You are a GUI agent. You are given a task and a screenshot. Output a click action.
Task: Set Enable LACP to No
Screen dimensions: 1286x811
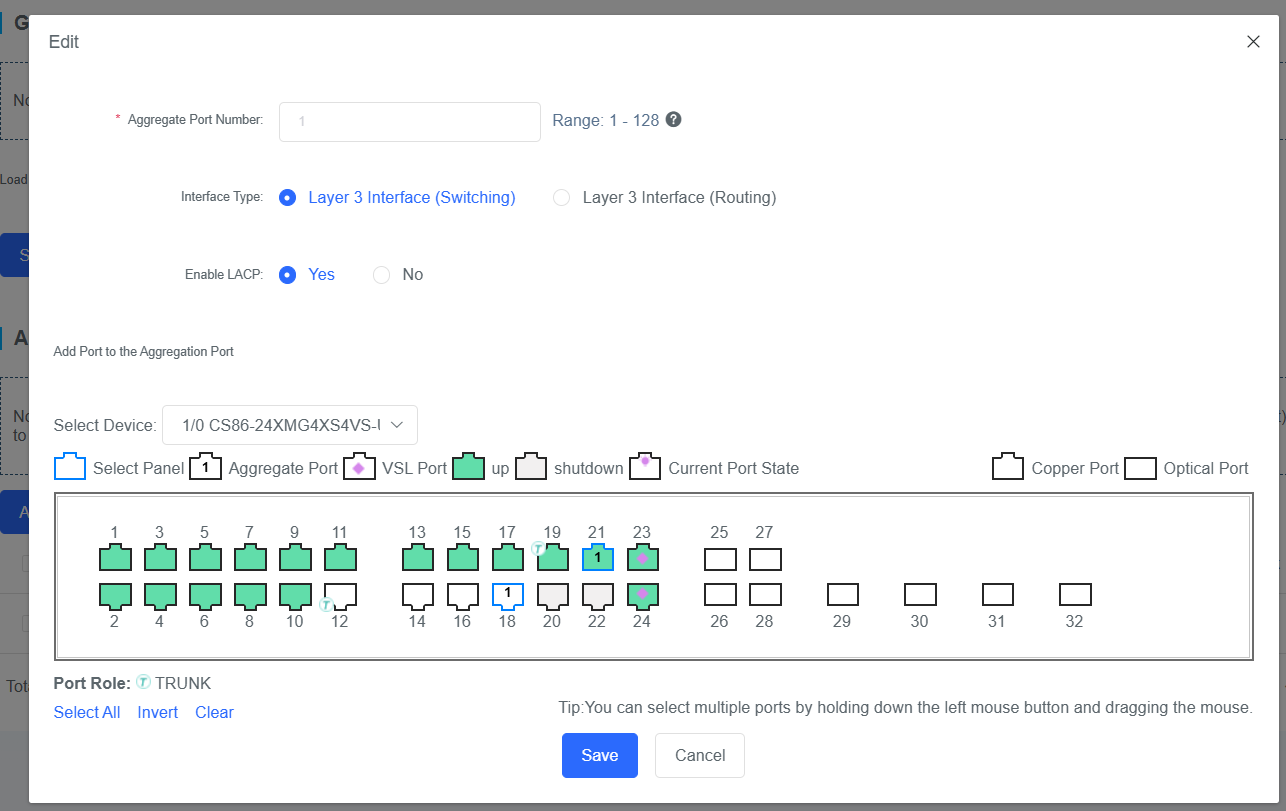(381, 275)
